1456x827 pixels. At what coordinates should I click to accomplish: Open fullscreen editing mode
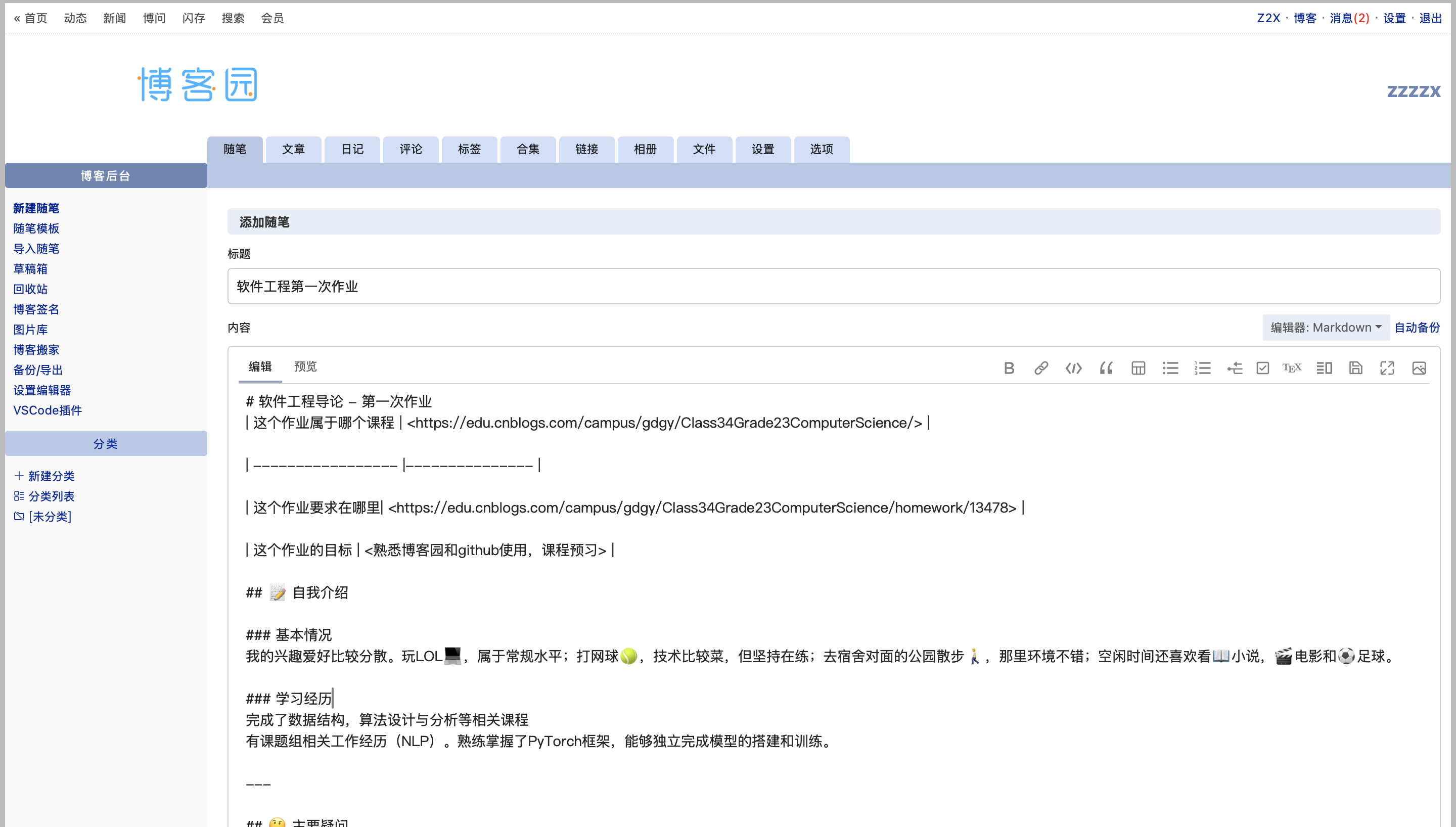click(x=1387, y=368)
